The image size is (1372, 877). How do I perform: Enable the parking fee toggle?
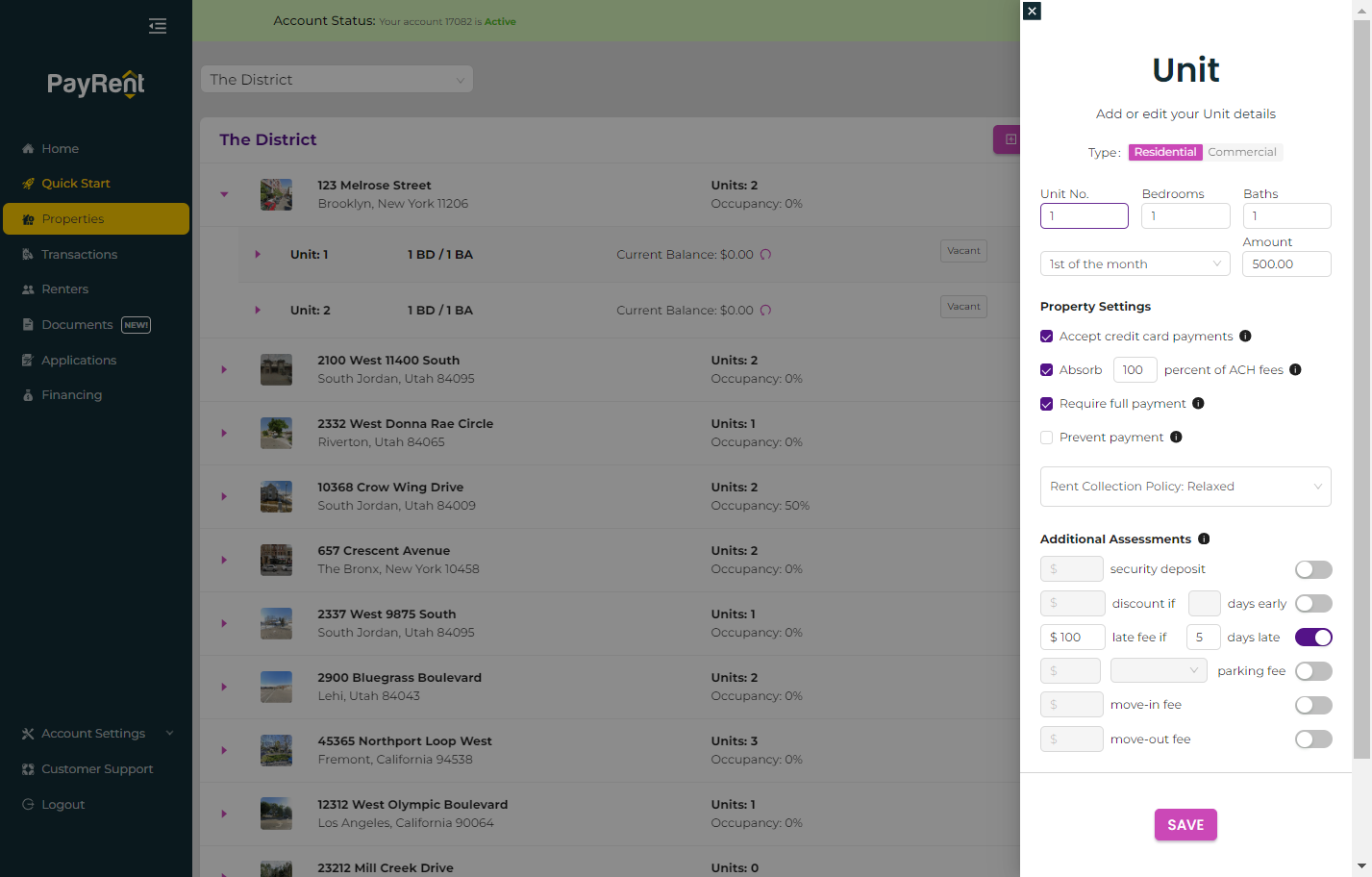pyautogui.click(x=1313, y=671)
